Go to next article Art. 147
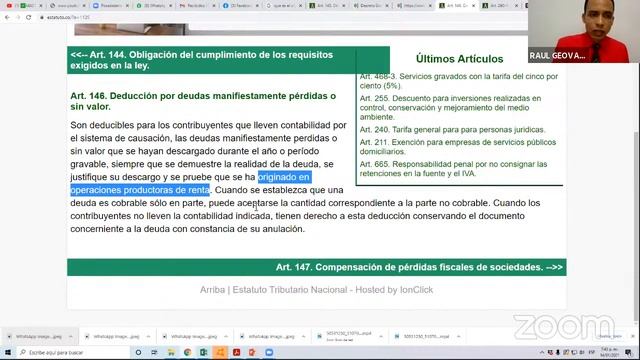Image resolution: width=640 pixels, height=360 pixels. click(x=419, y=267)
